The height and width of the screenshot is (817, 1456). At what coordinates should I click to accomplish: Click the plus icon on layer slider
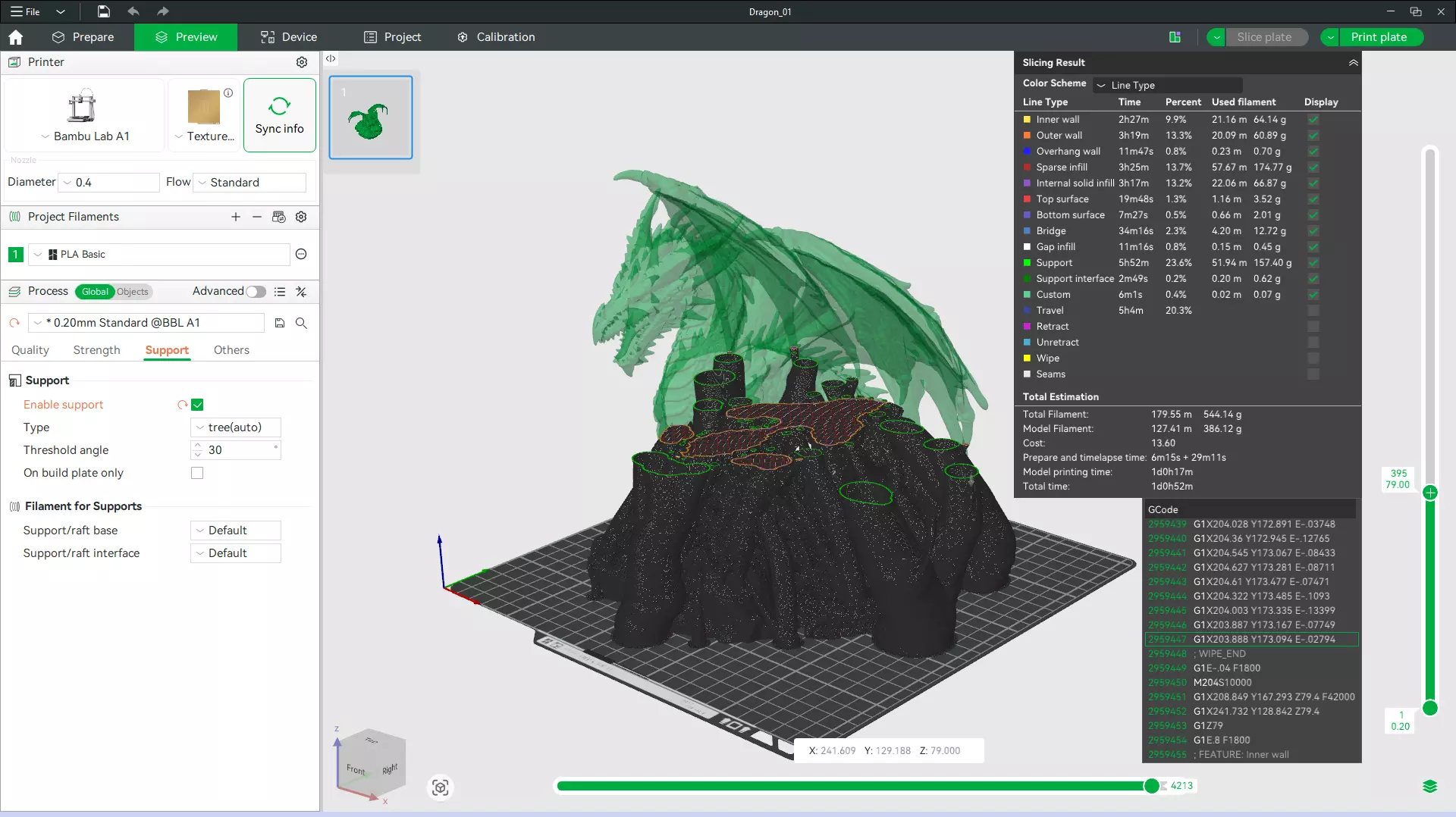pyautogui.click(x=1430, y=493)
